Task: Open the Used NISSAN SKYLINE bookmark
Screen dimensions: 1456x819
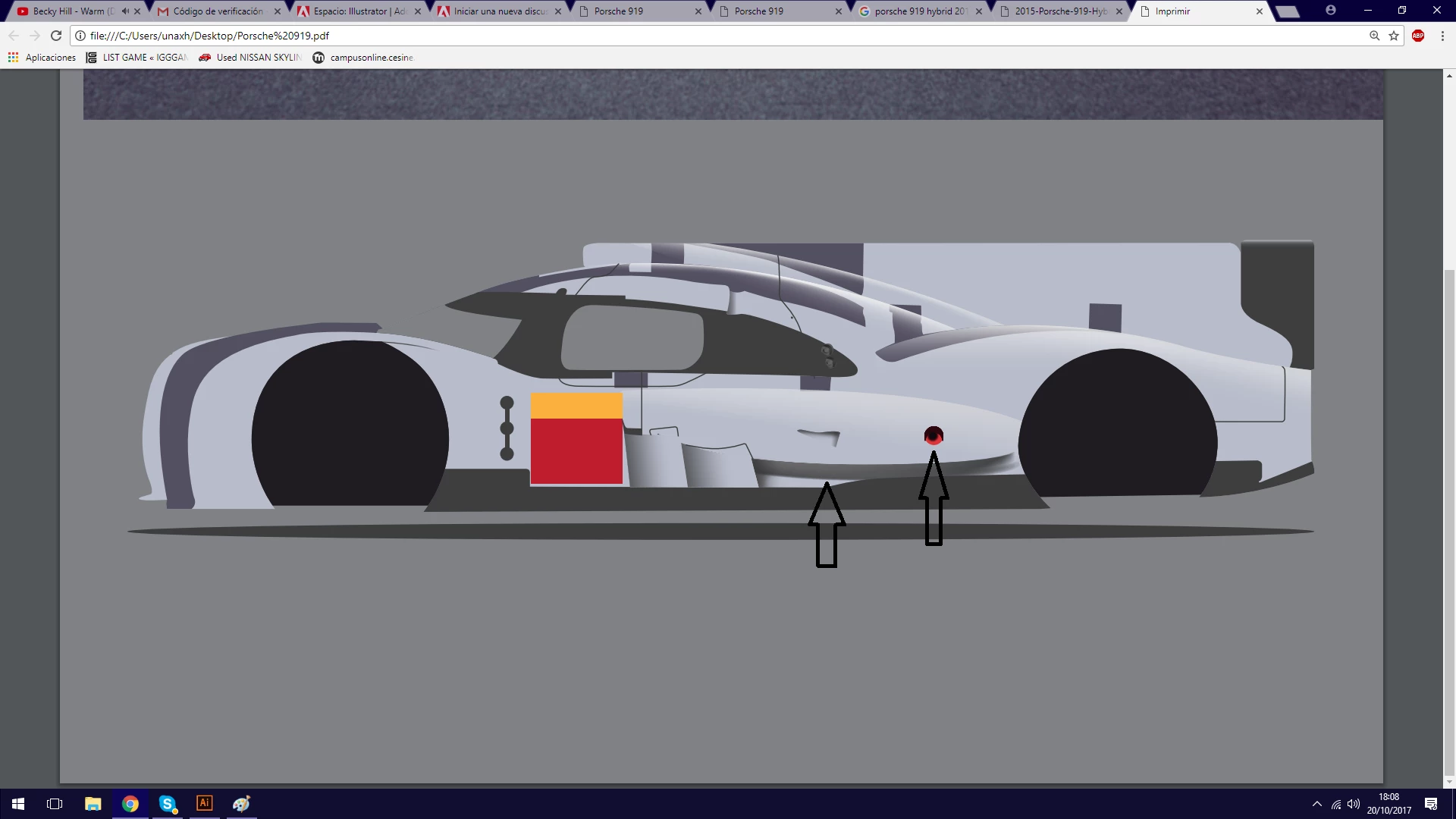Action: [x=250, y=58]
